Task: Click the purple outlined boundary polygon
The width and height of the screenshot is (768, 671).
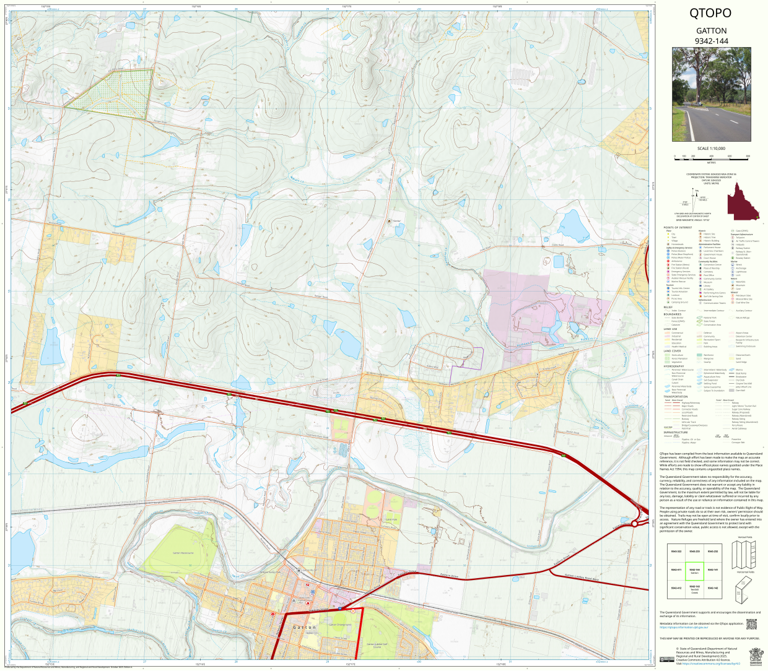Action: (466, 365)
